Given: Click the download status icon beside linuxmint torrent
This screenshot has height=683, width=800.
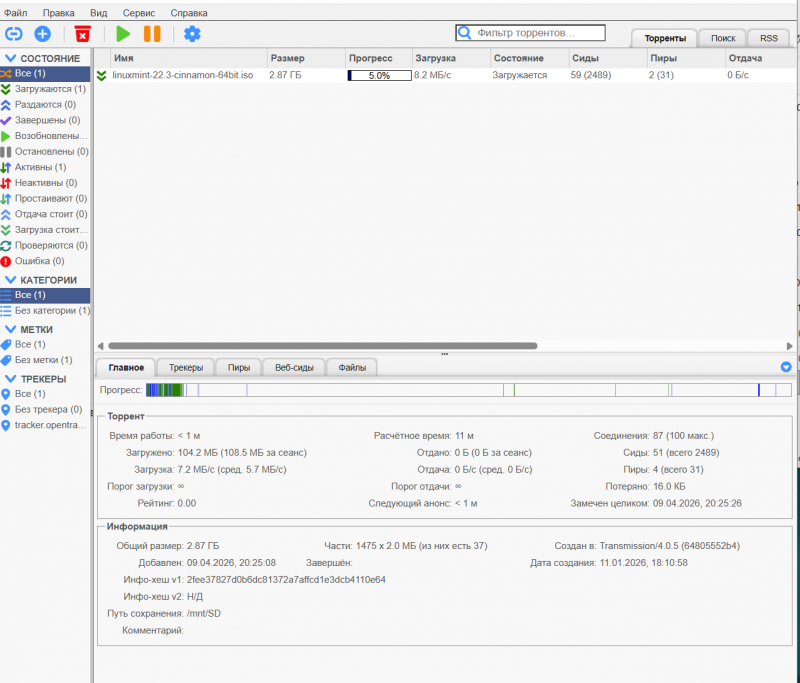Looking at the screenshot, I should [x=101, y=75].
